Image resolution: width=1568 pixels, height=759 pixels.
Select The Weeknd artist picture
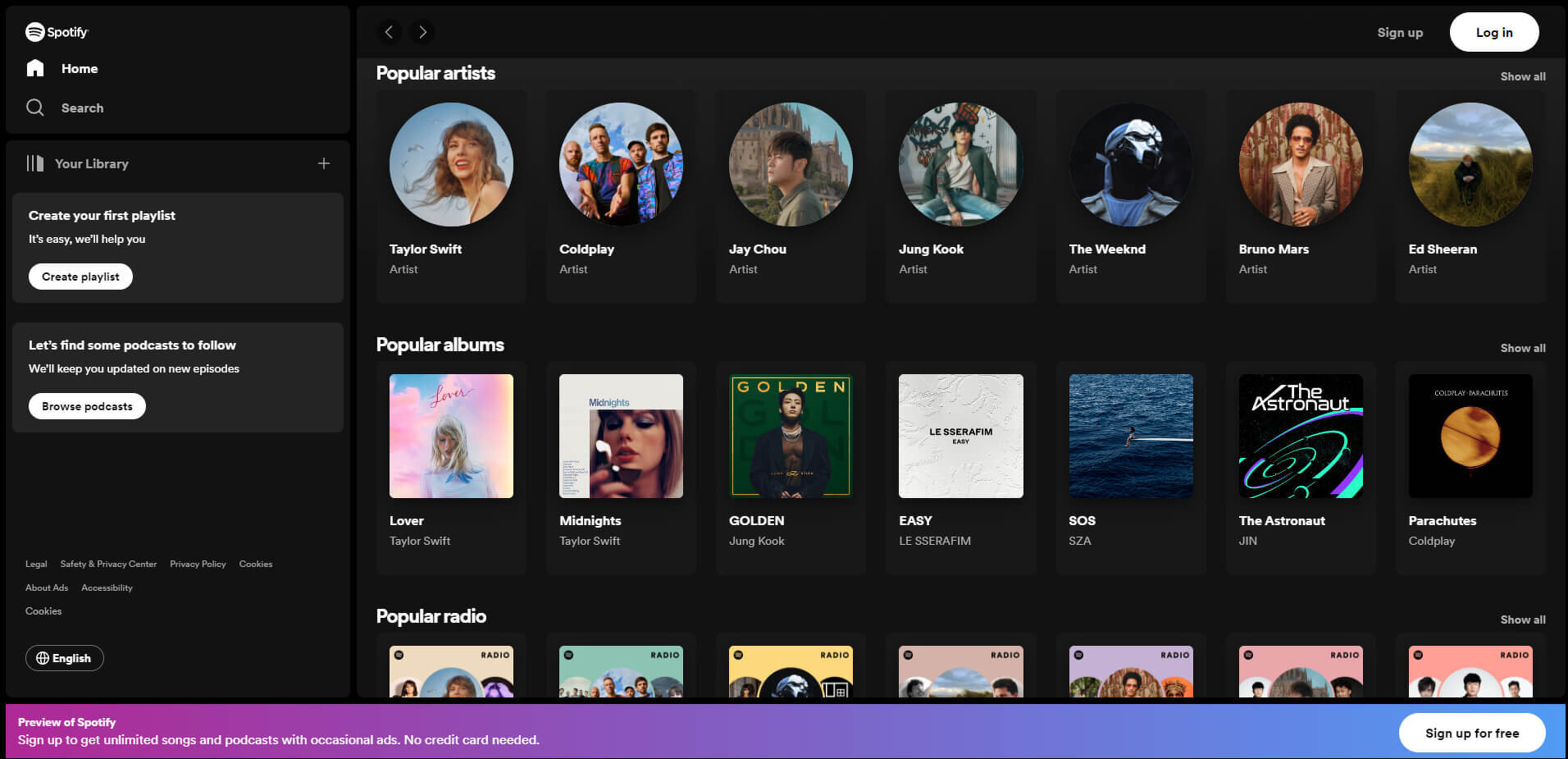[1130, 164]
